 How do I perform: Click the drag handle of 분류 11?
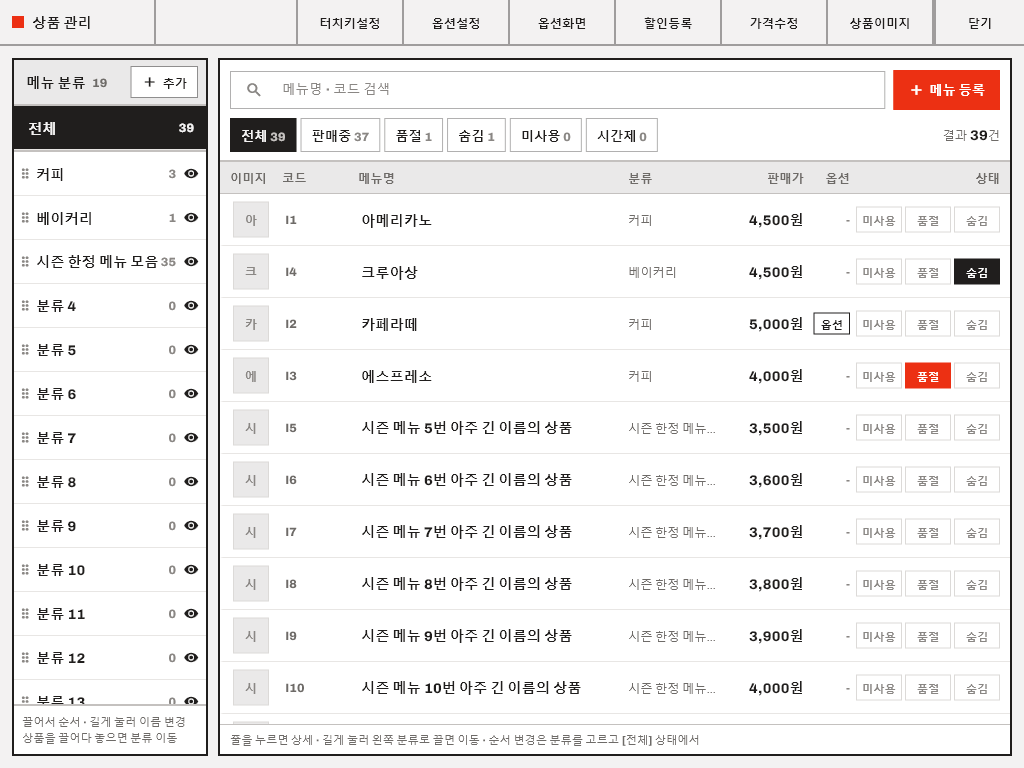pyautogui.click(x=25, y=614)
